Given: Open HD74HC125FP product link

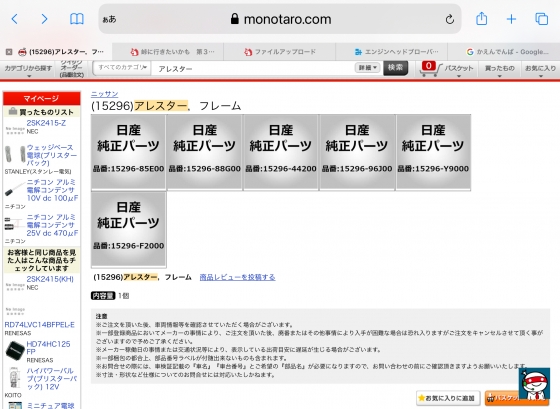Looking at the screenshot, I should point(48,348).
